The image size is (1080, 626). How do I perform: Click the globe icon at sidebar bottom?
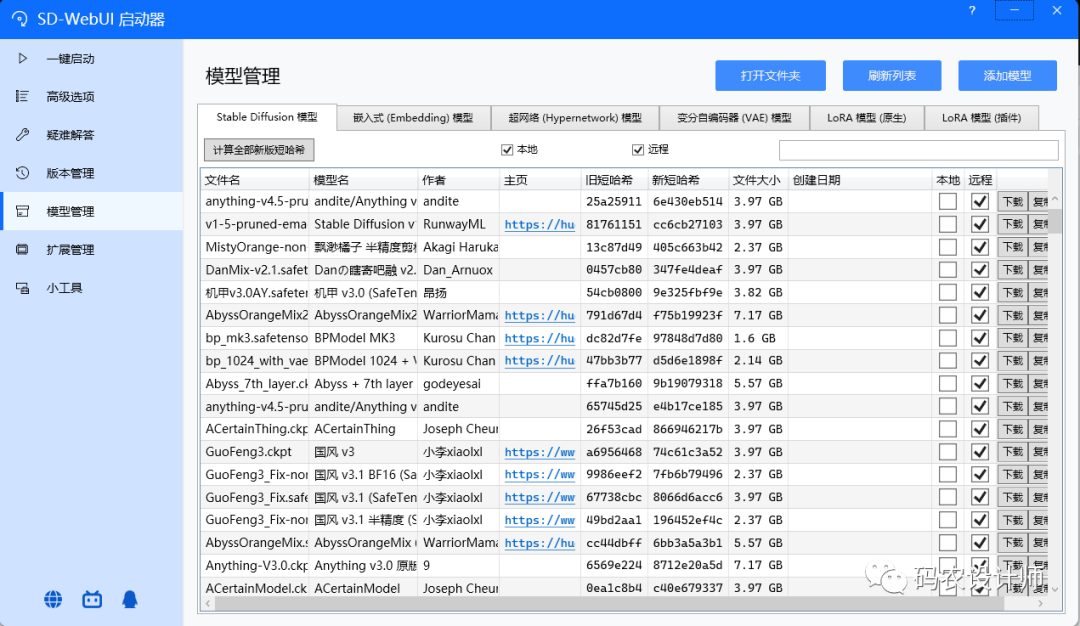click(53, 599)
